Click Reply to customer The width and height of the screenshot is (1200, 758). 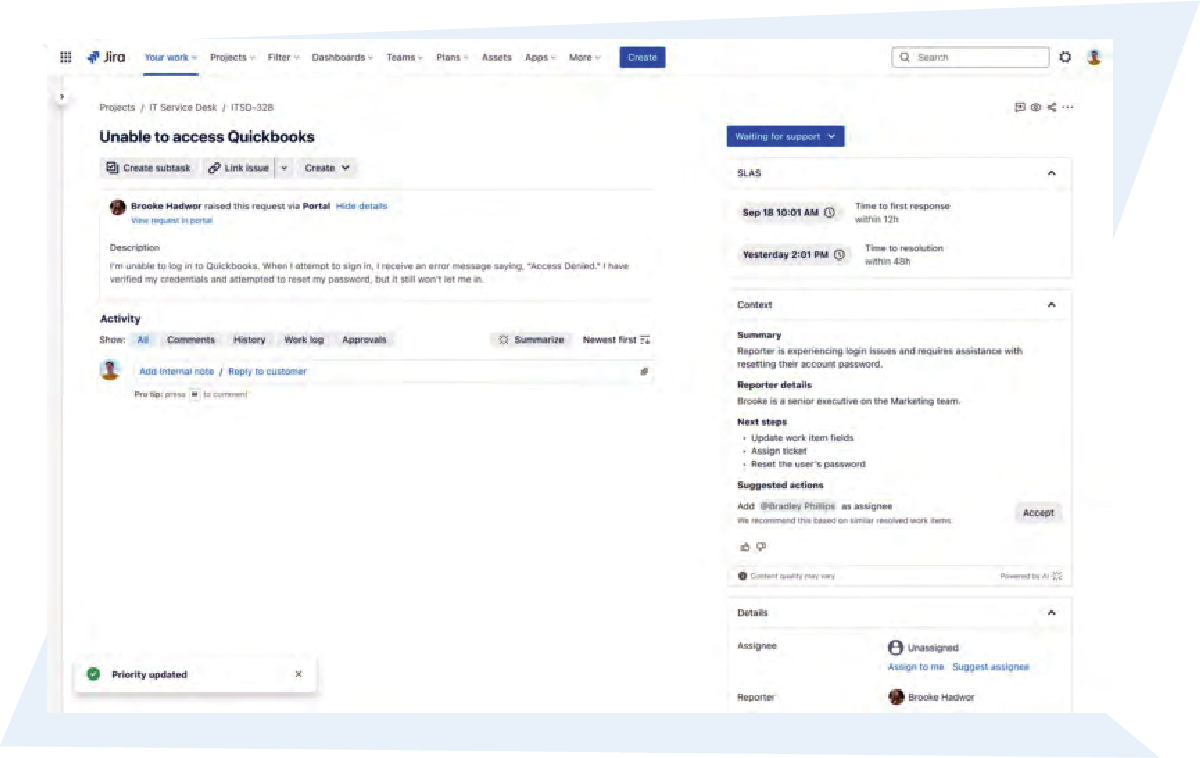click(267, 372)
